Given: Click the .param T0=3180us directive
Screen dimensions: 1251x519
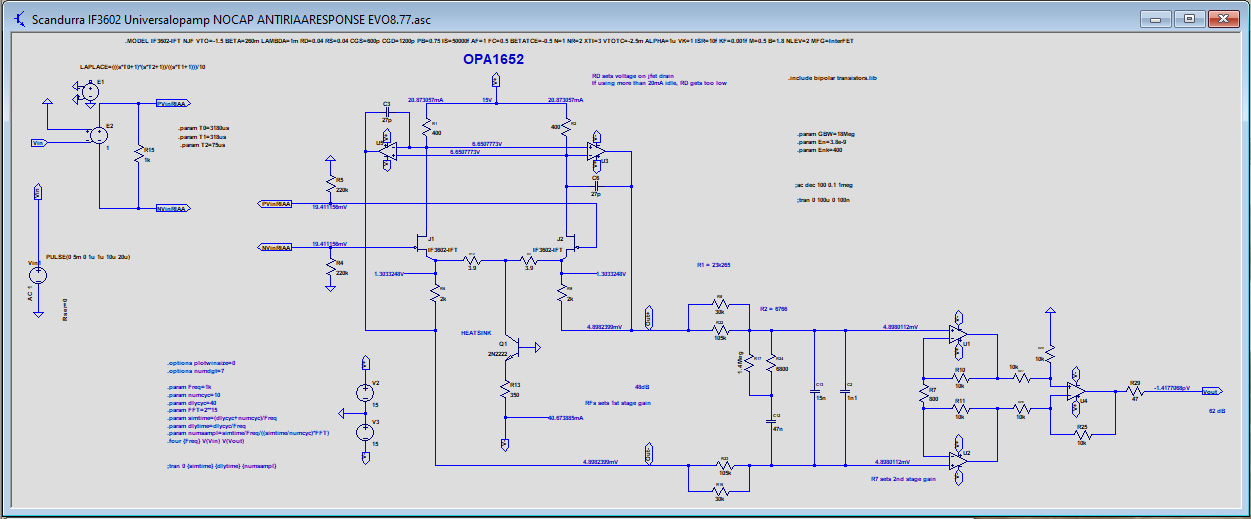Looking at the screenshot, I should (203, 128).
